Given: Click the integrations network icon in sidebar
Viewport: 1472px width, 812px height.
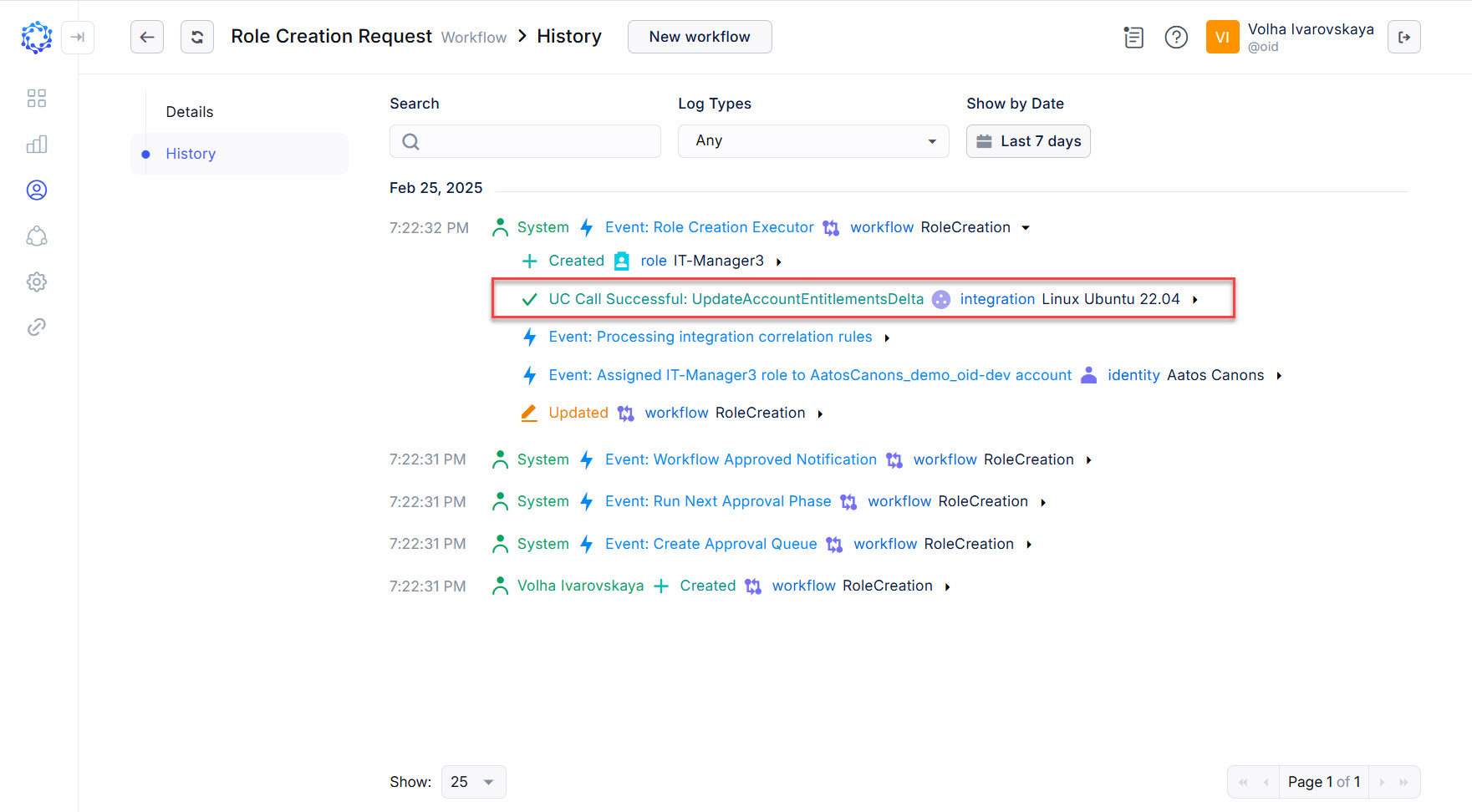Looking at the screenshot, I should [37, 236].
